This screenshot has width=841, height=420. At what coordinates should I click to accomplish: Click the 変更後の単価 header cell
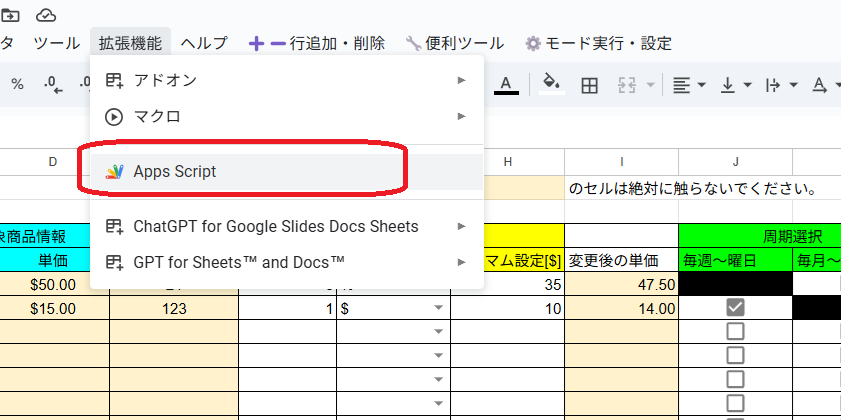[x=622, y=261]
